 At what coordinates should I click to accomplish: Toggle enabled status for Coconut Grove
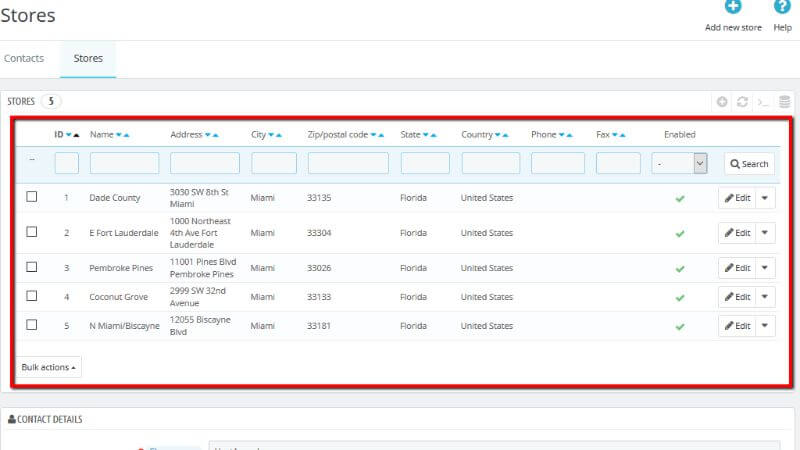pos(680,297)
